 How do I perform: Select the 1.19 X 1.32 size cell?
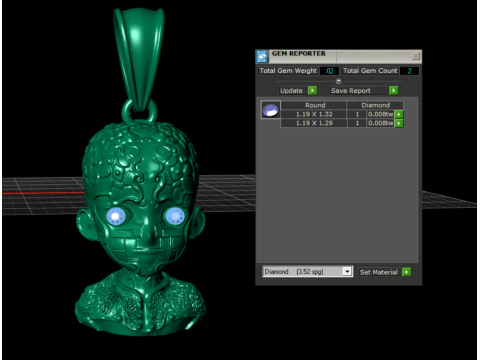(x=314, y=114)
